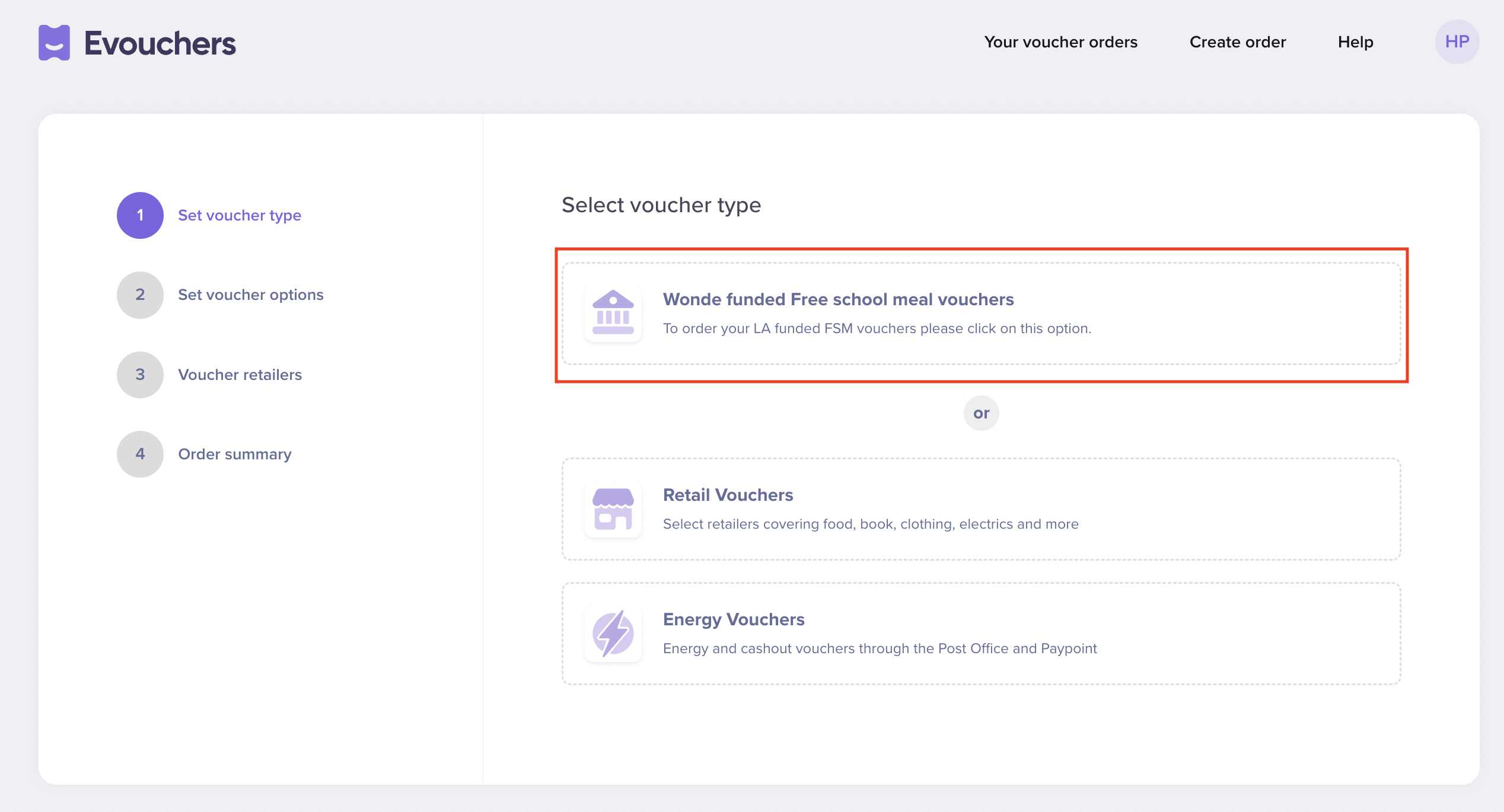Select step 3 circle in the sidebar
This screenshot has height=812, width=1504.
tap(140, 375)
